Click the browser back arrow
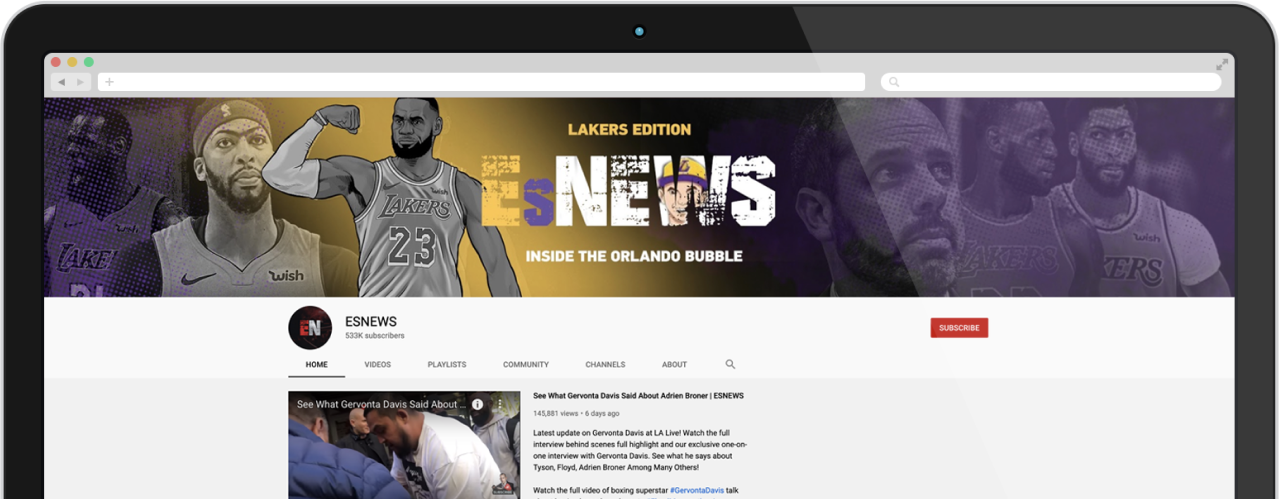 61,82
